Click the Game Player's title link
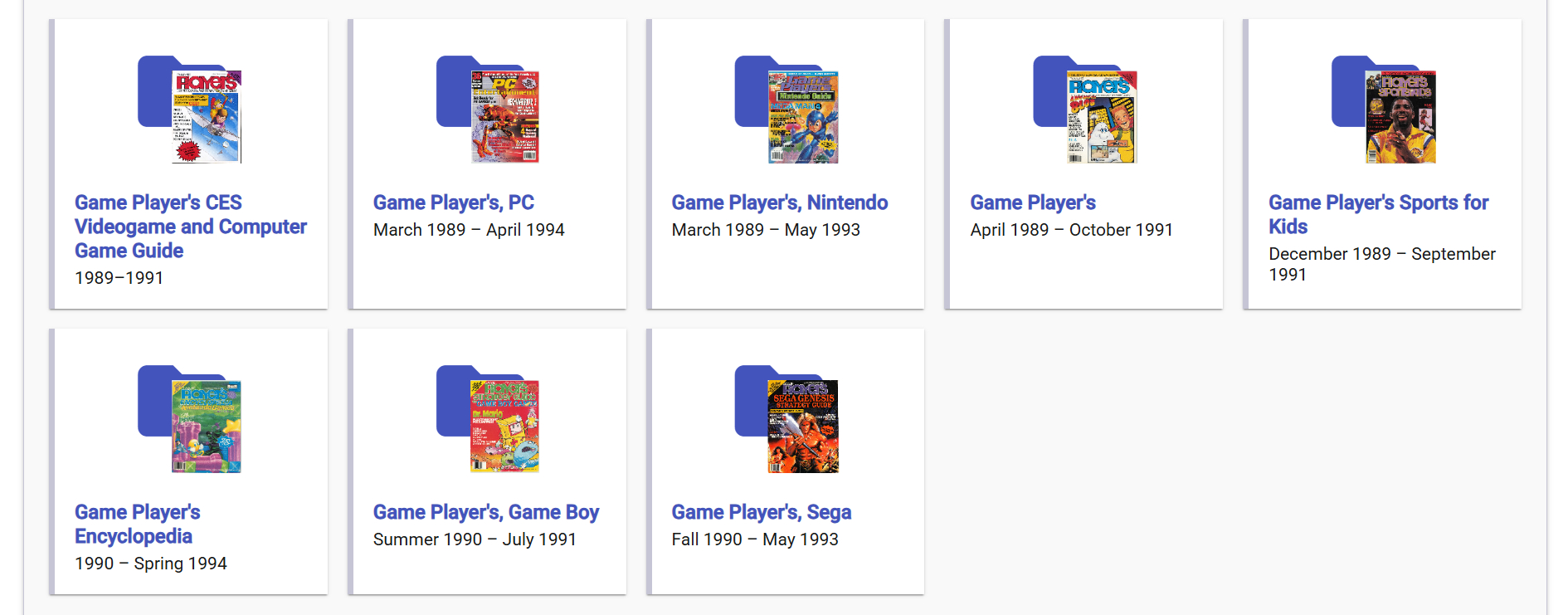 [x=1032, y=203]
